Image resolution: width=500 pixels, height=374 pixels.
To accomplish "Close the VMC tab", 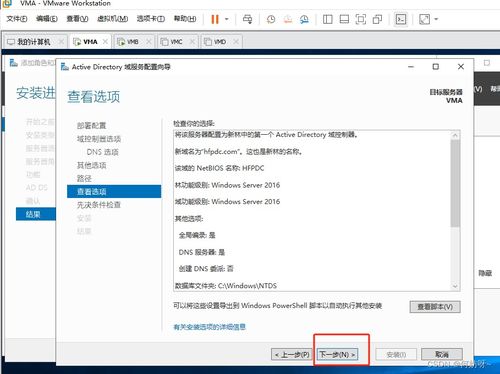I will click(192, 42).
